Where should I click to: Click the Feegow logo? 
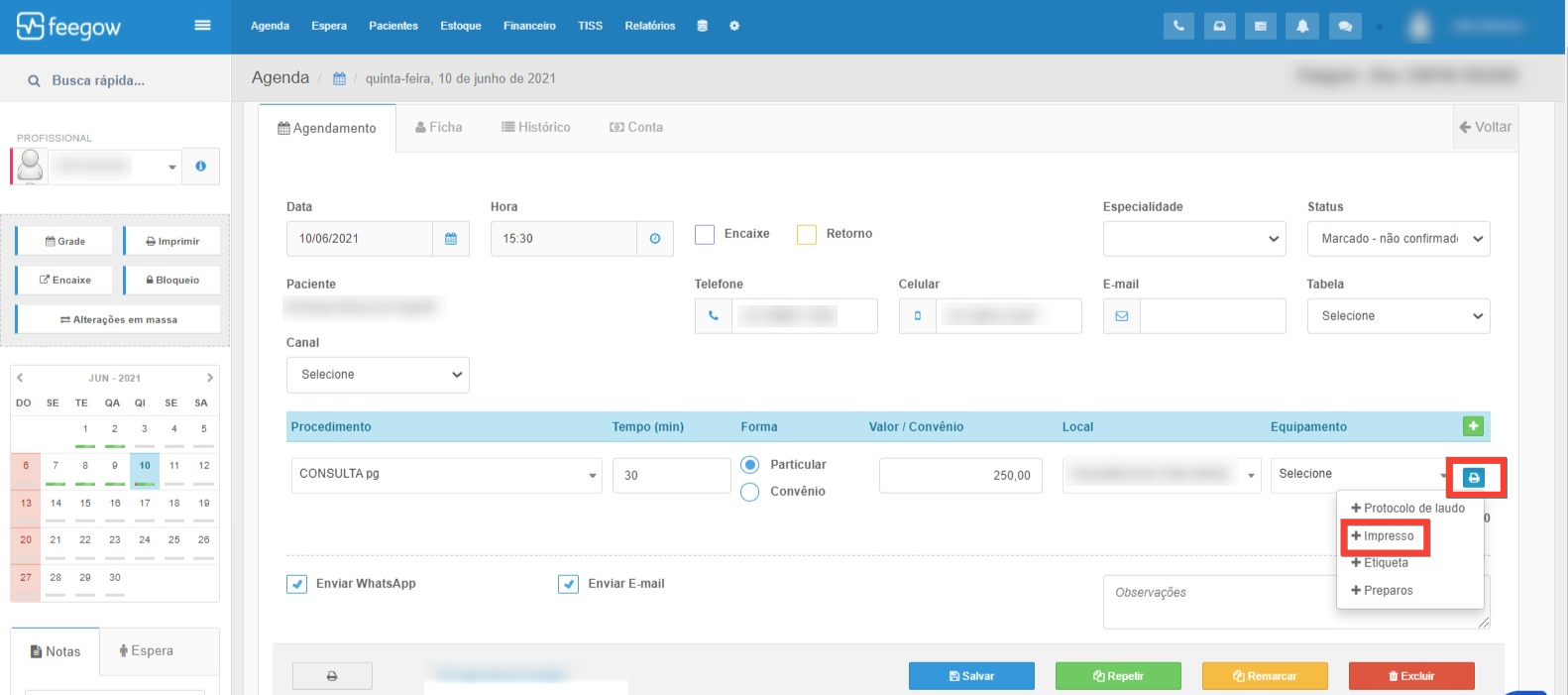pos(68,27)
